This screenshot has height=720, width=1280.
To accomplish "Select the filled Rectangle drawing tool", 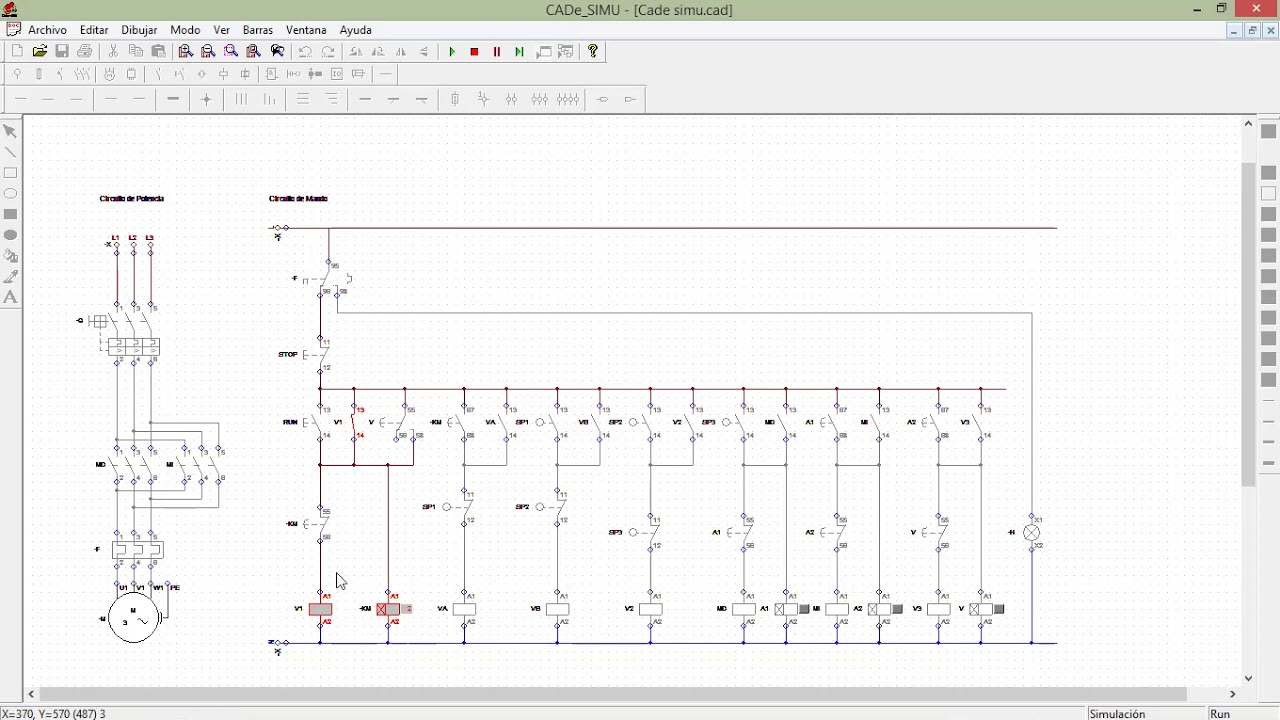I will click(11, 215).
